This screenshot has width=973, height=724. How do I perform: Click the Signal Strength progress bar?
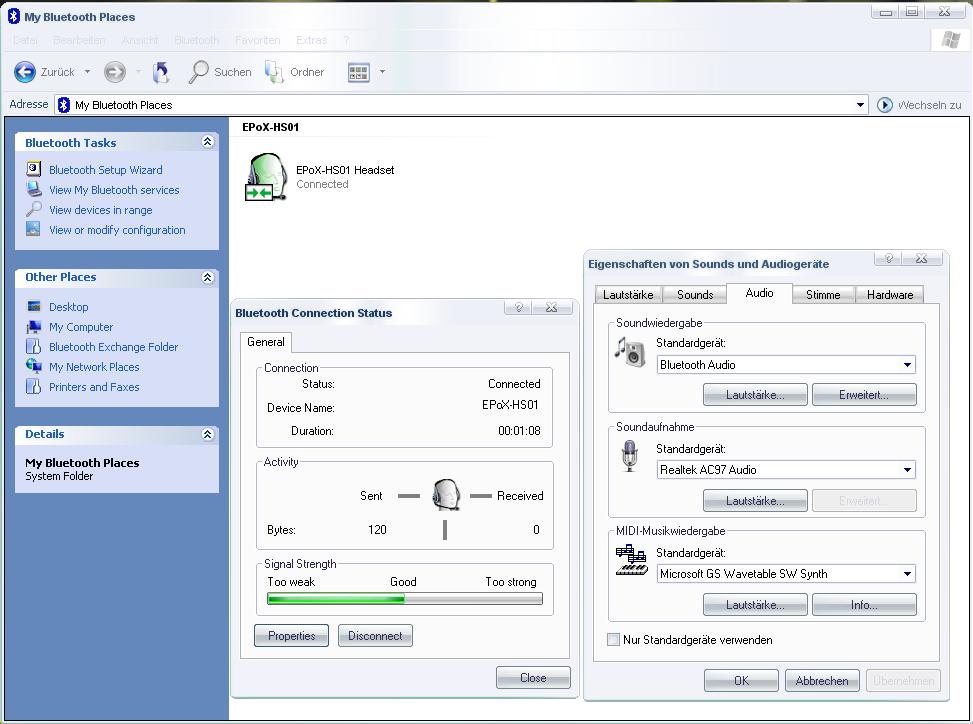(405, 599)
